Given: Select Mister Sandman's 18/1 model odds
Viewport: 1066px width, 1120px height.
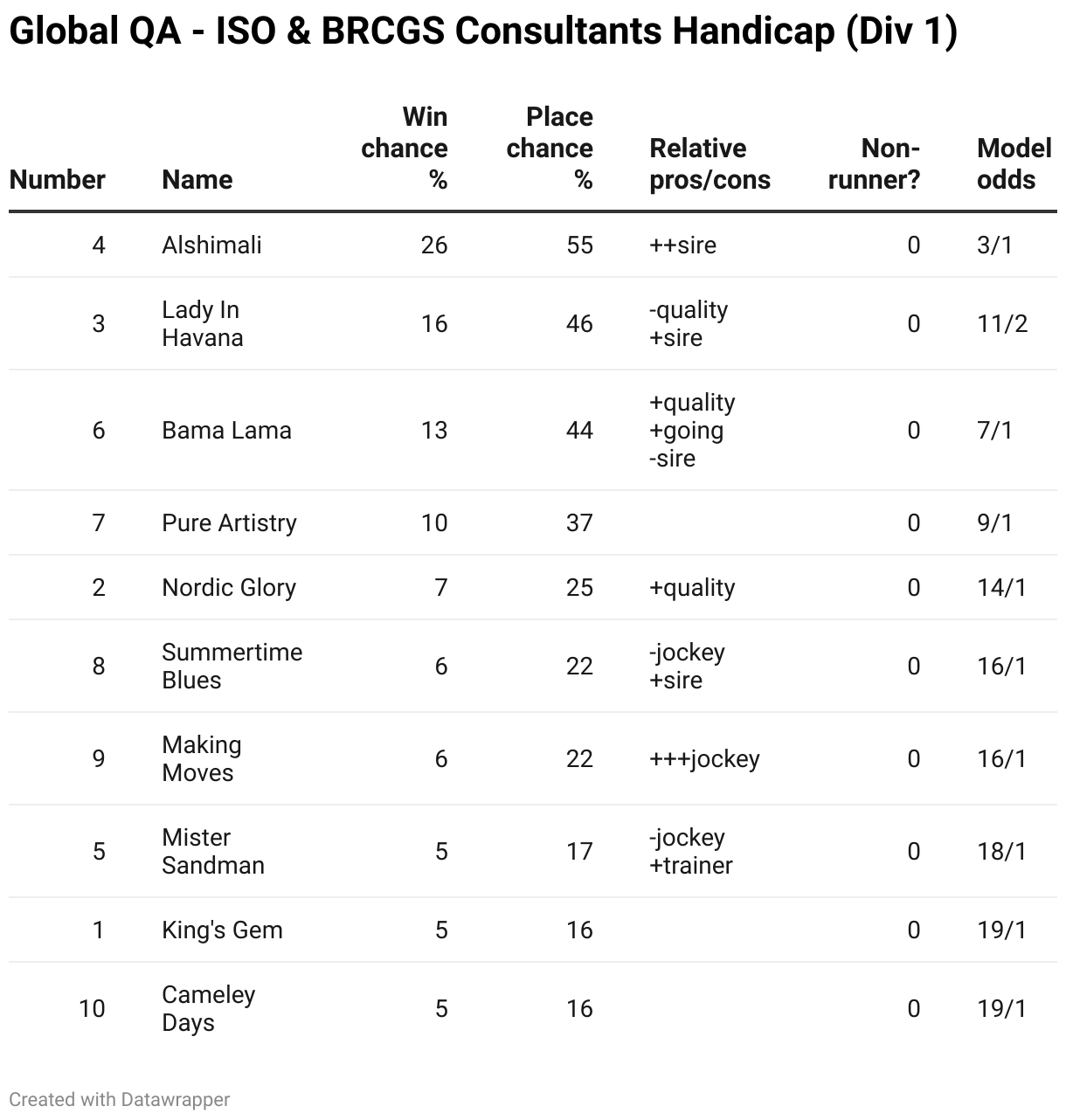Looking at the screenshot, I should pos(1002,852).
